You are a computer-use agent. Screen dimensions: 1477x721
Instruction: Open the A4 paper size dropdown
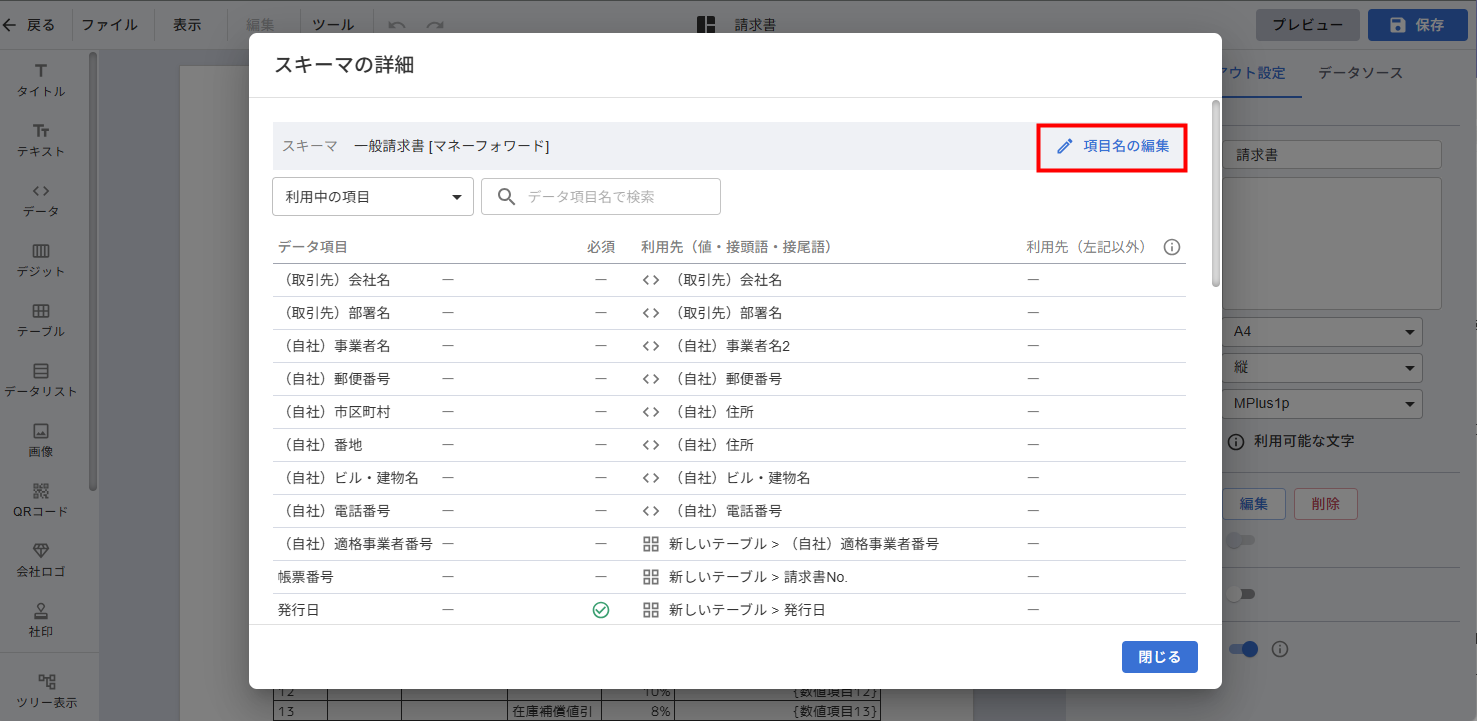pos(1323,332)
